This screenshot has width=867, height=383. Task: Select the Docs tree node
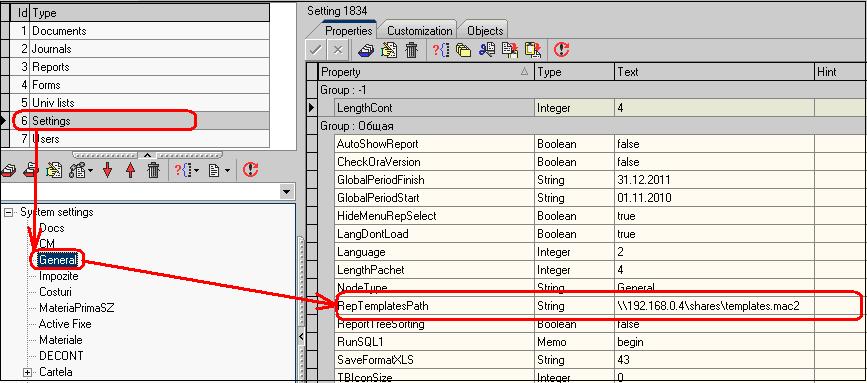pyautogui.click(x=51, y=228)
